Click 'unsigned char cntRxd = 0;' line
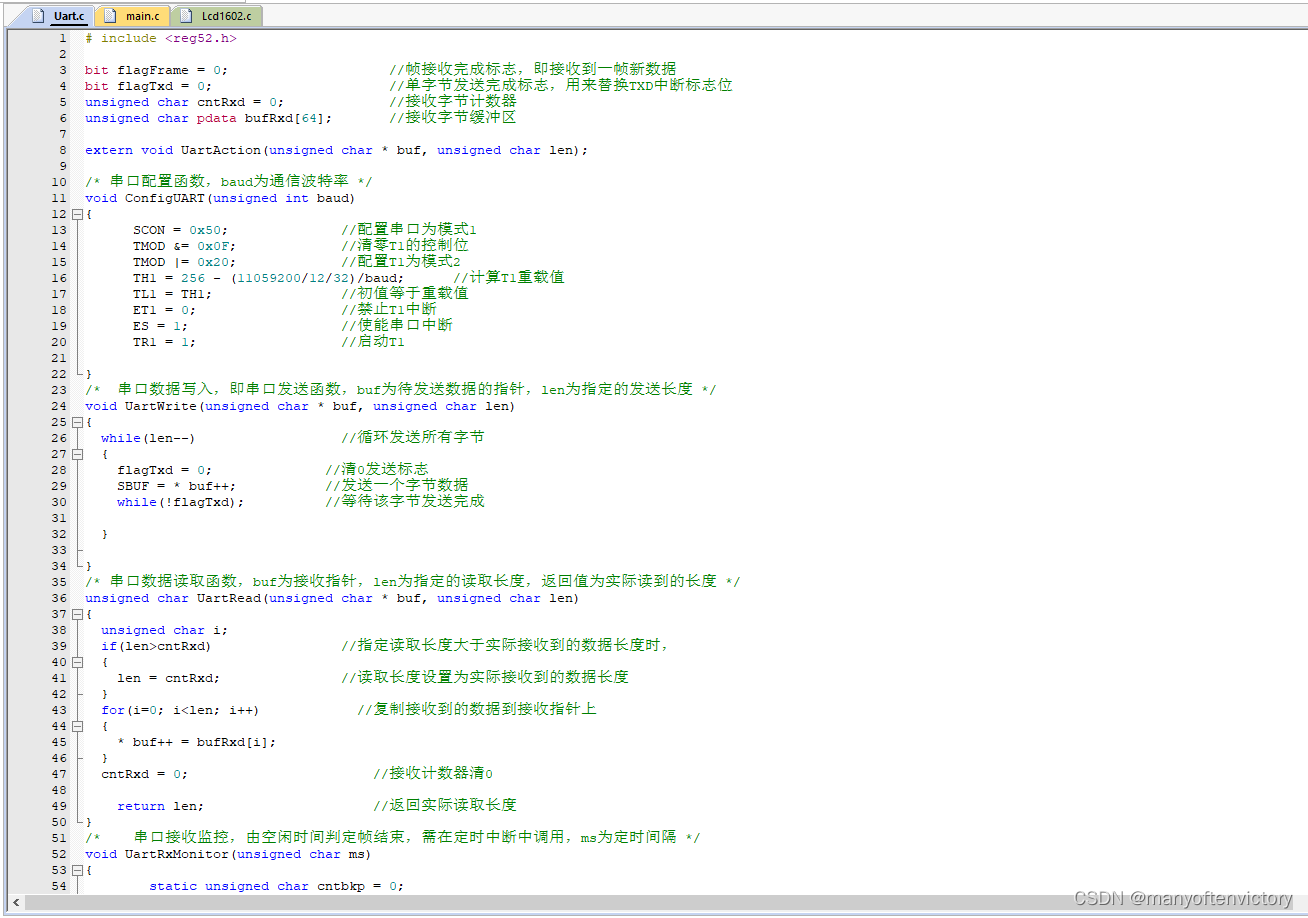The height and width of the screenshot is (918, 1308). click(x=184, y=102)
